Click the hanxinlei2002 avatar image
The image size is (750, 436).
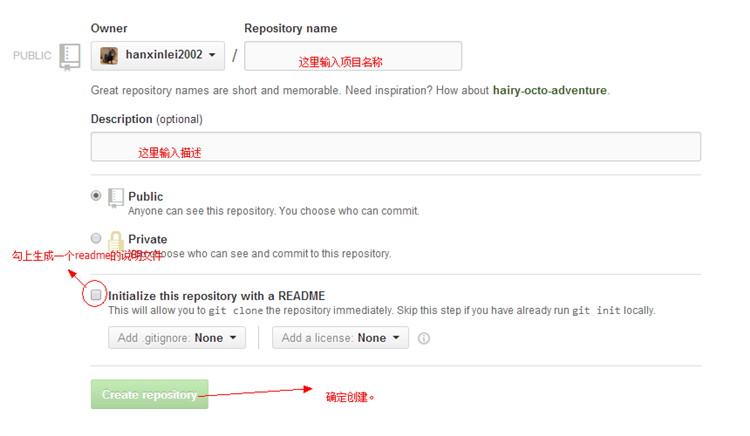(x=109, y=56)
